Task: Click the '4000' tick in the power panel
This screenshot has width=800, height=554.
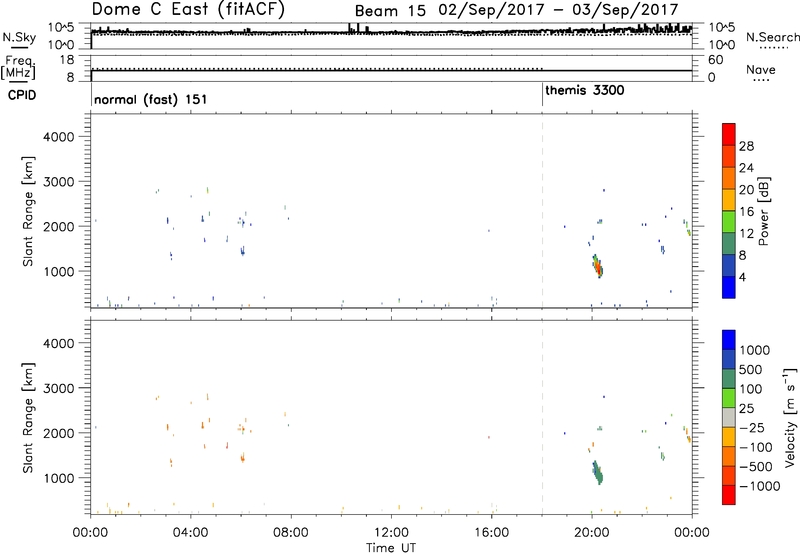Action: [x=58, y=137]
